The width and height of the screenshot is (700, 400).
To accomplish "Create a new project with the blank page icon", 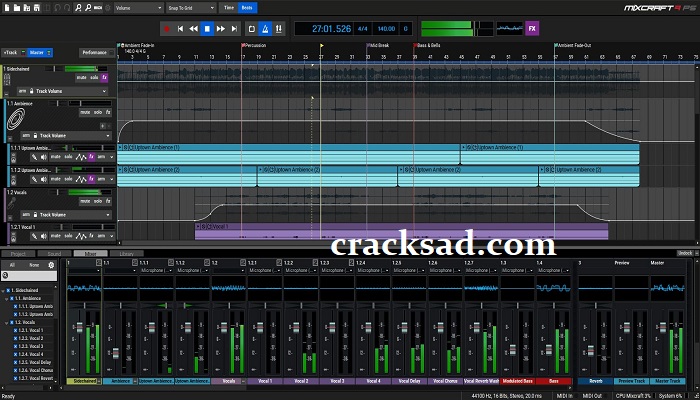I will tap(7, 8).
